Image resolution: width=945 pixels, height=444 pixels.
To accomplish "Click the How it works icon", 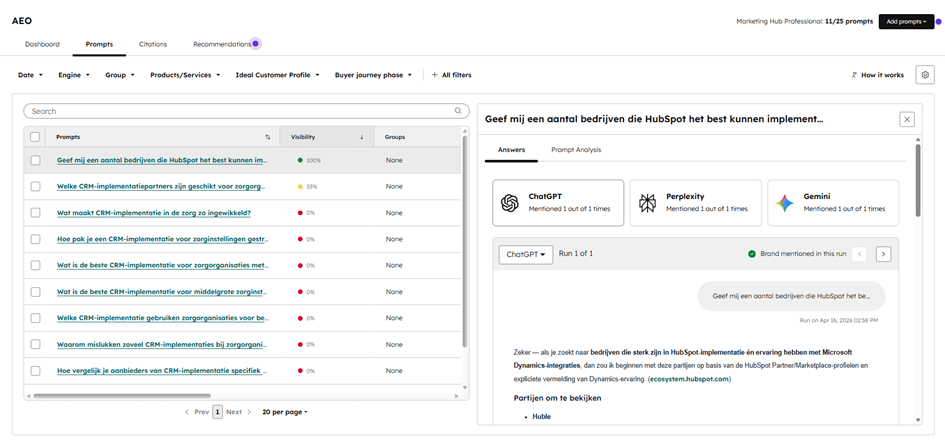I will [x=854, y=75].
